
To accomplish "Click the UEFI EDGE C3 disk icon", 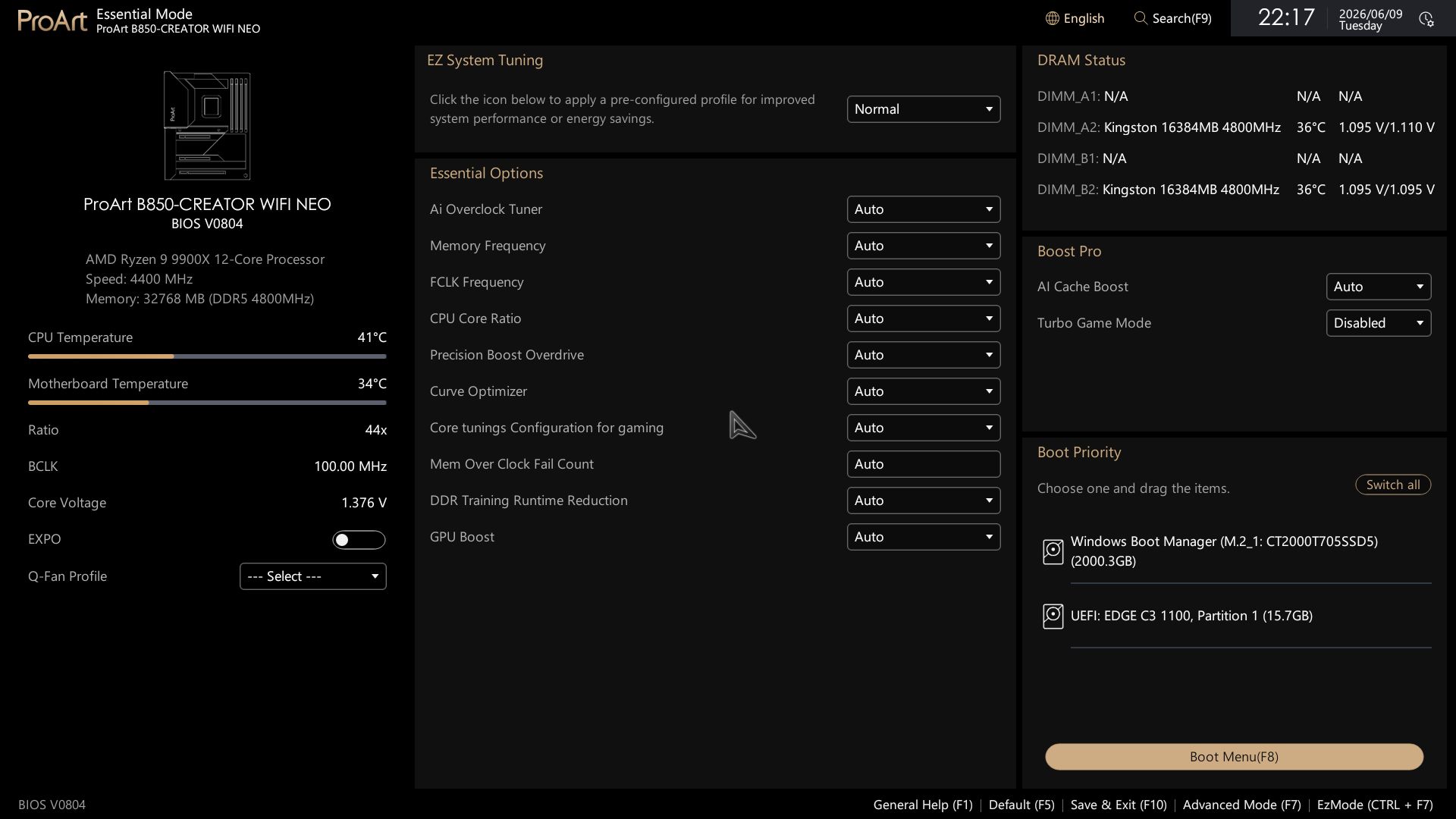I will (x=1053, y=616).
